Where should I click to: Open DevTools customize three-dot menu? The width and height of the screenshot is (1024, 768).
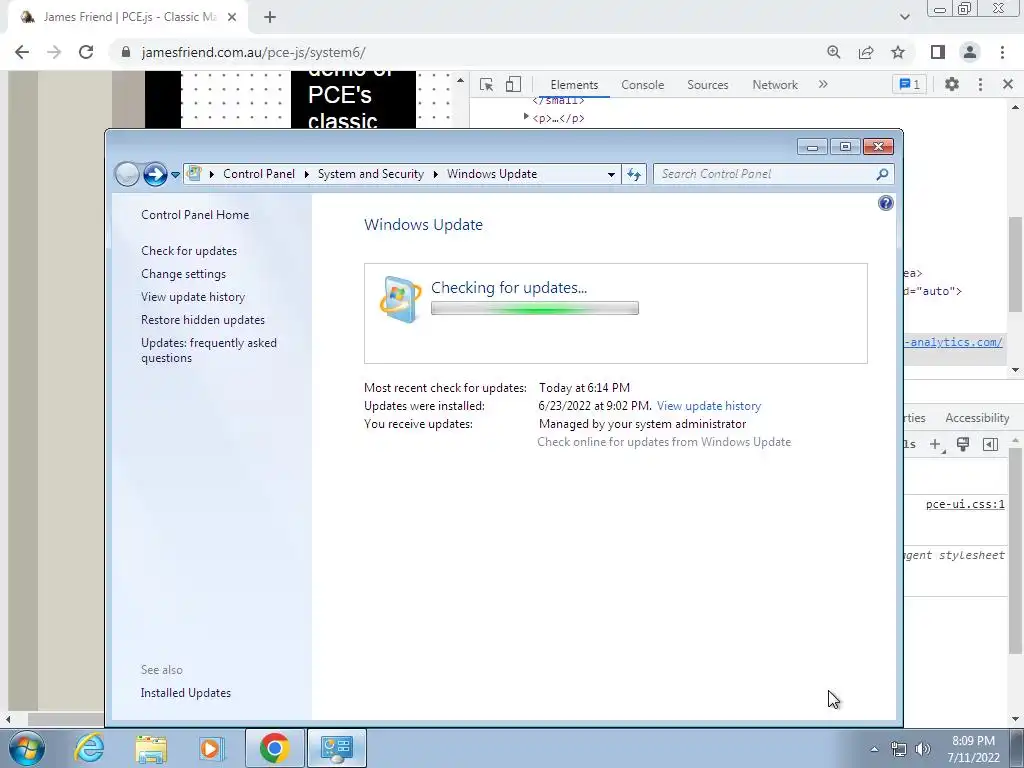pos(980,84)
